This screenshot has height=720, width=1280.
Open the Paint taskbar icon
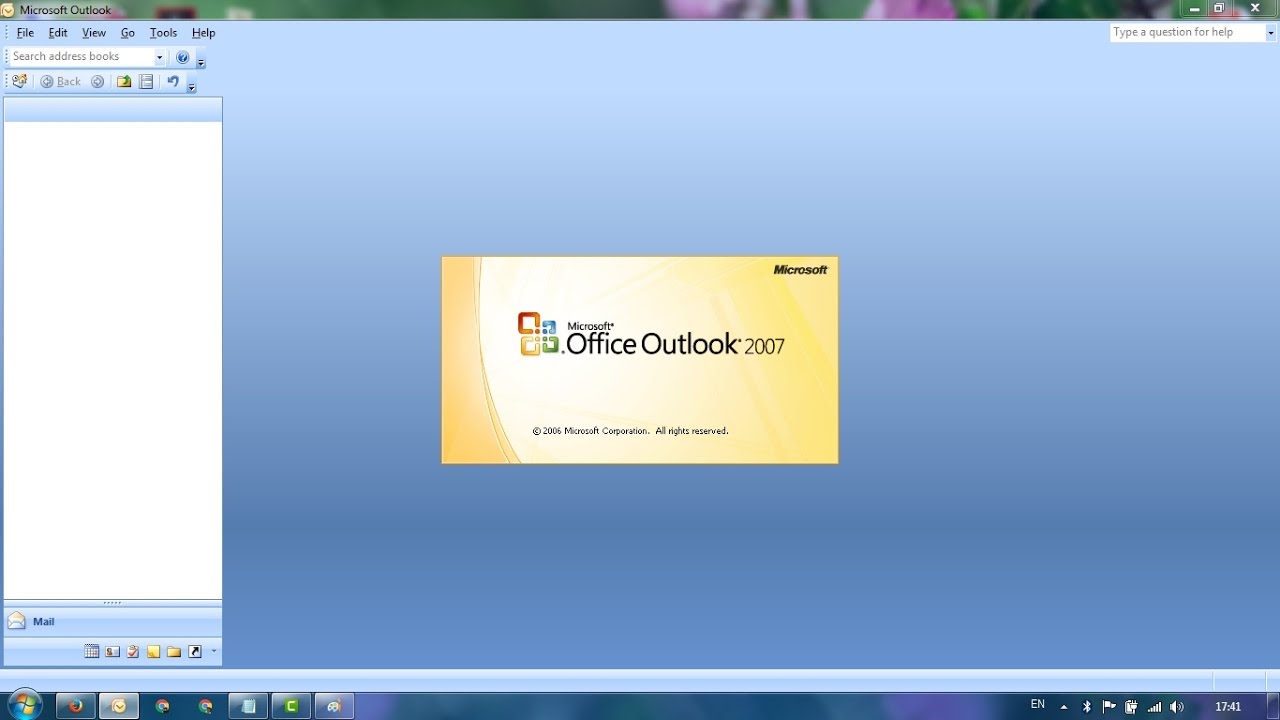[334, 706]
